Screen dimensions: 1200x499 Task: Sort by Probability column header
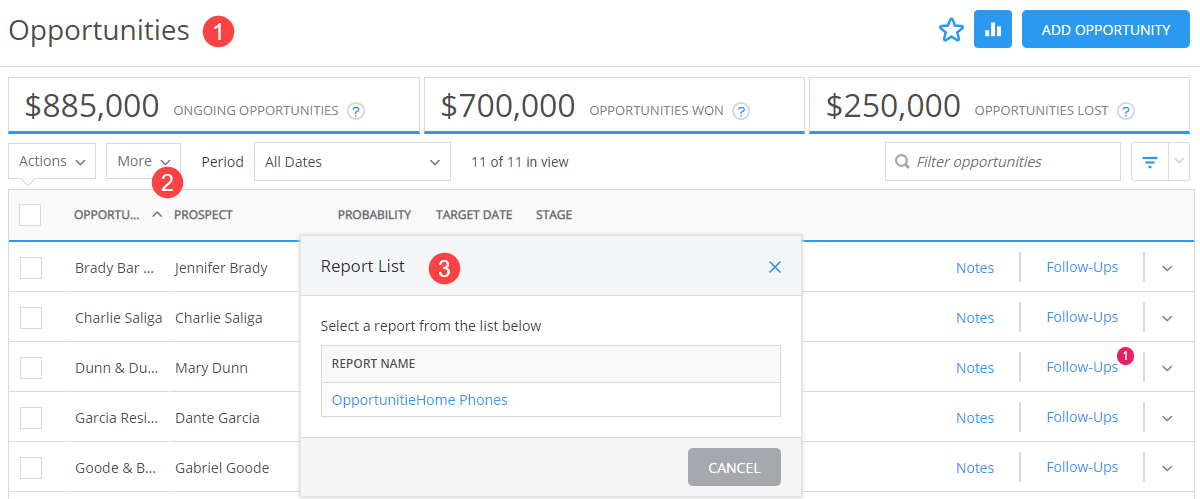374,215
